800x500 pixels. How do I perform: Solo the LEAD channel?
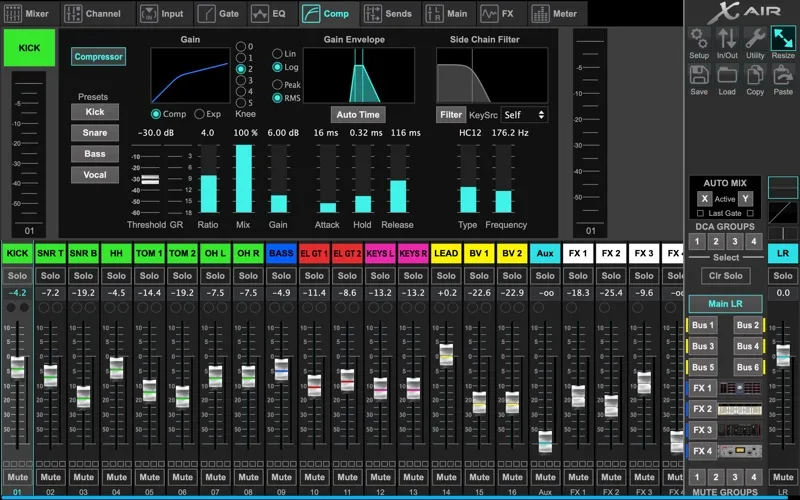446,276
